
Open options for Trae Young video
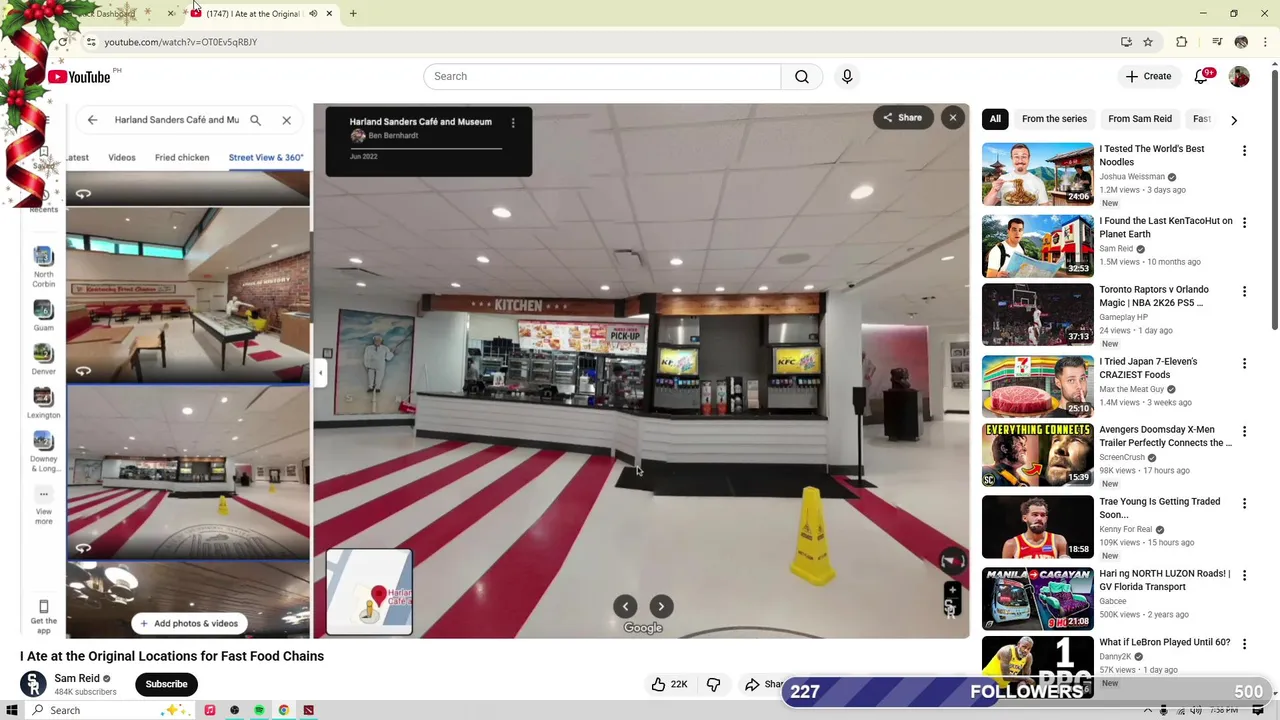pos(1244,504)
